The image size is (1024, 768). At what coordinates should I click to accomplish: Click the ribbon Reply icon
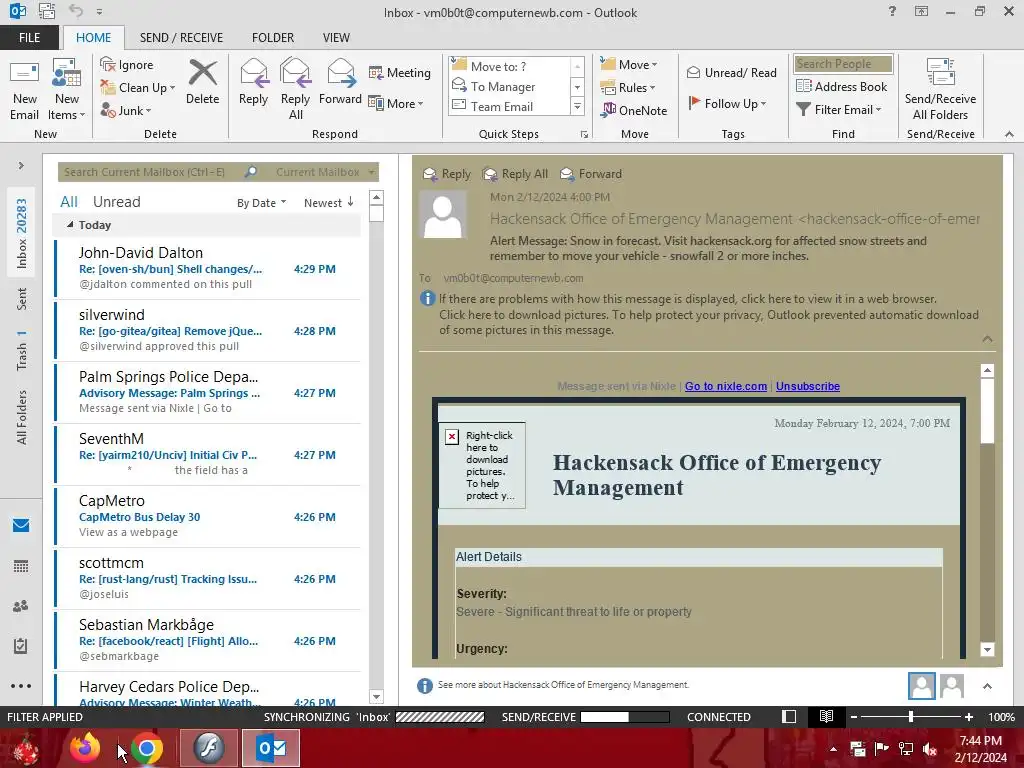click(253, 82)
